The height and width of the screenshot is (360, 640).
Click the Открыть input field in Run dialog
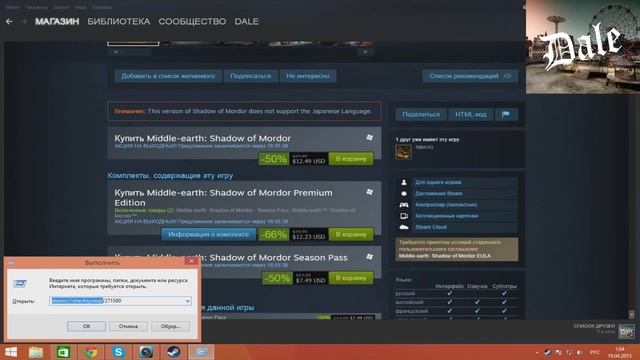click(x=120, y=301)
